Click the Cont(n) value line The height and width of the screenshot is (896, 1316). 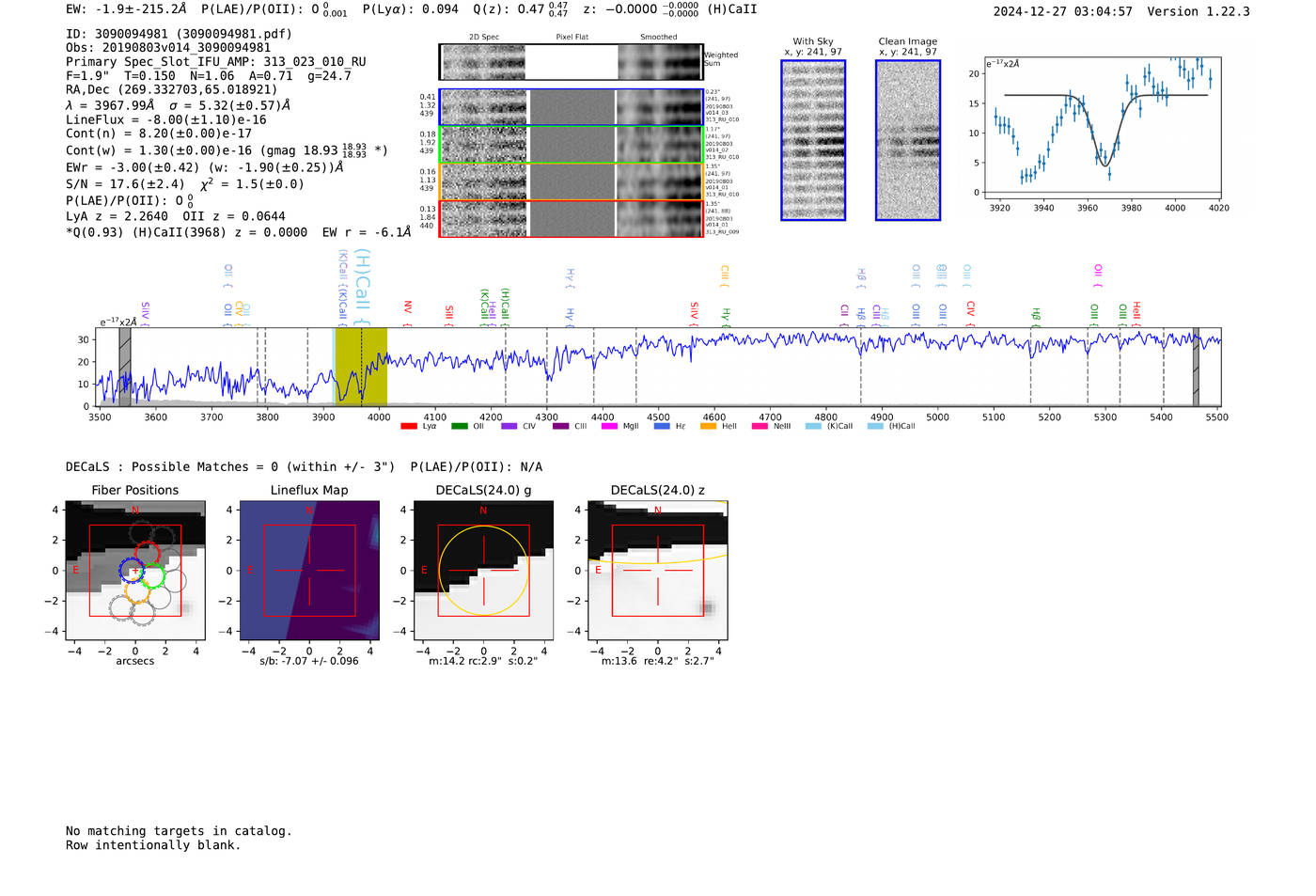point(159,134)
